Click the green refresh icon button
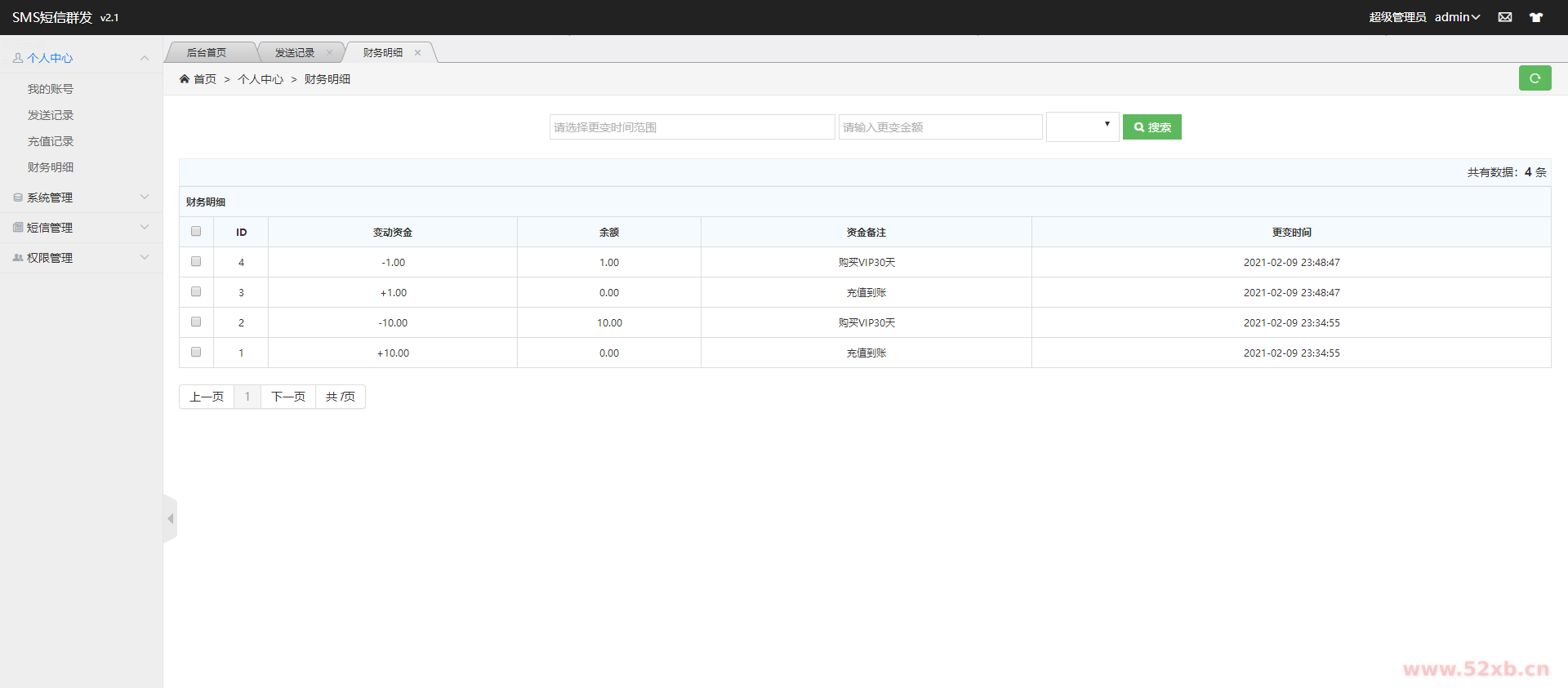Screen dimensions: 1568x688 click(1535, 78)
